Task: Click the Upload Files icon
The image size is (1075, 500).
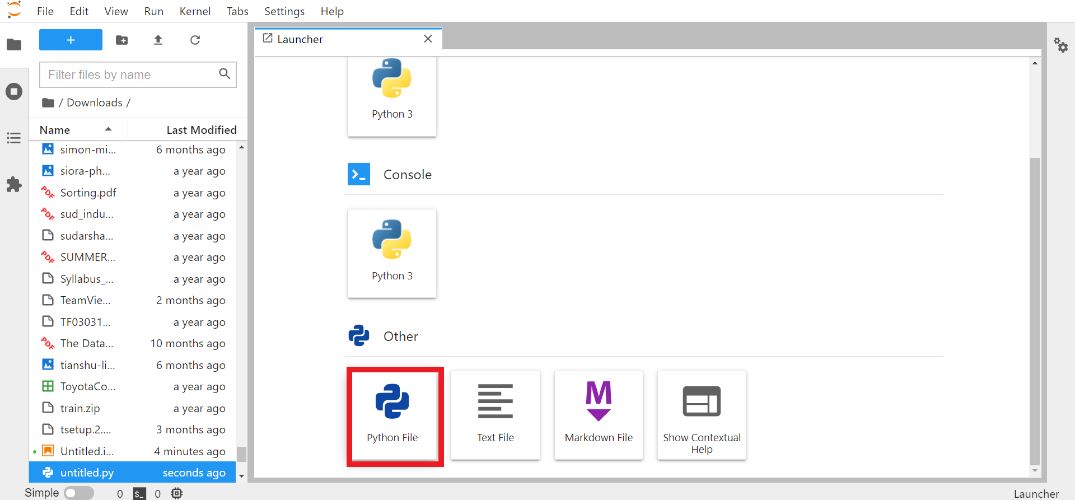Action: tap(158, 40)
